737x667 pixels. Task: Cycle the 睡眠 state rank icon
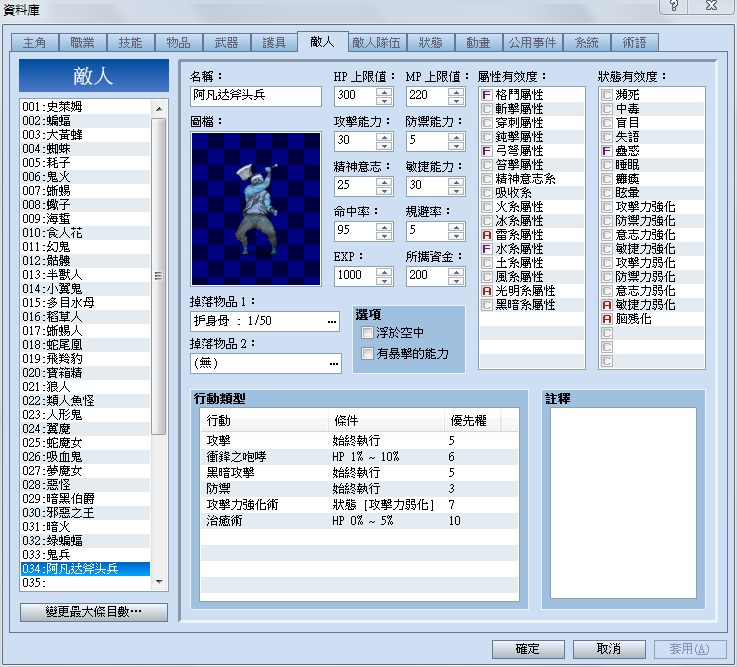click(x=607, y=165)
